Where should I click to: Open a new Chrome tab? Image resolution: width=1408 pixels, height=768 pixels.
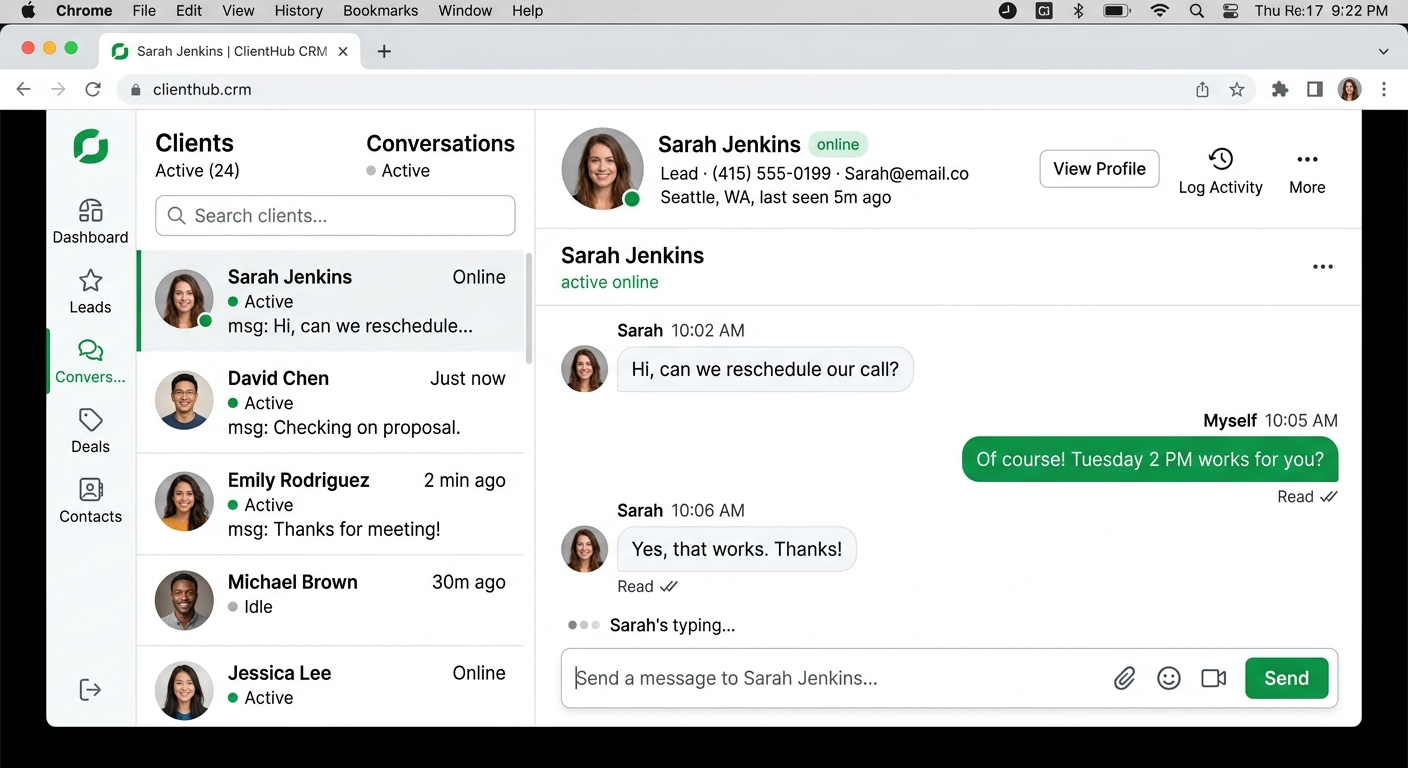pos(384,51)
